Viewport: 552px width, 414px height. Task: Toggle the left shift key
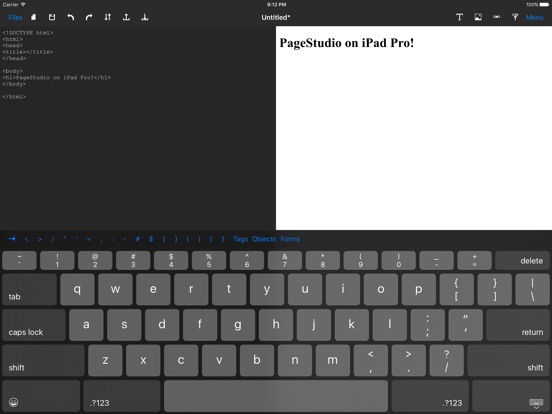tap(43, 360)
